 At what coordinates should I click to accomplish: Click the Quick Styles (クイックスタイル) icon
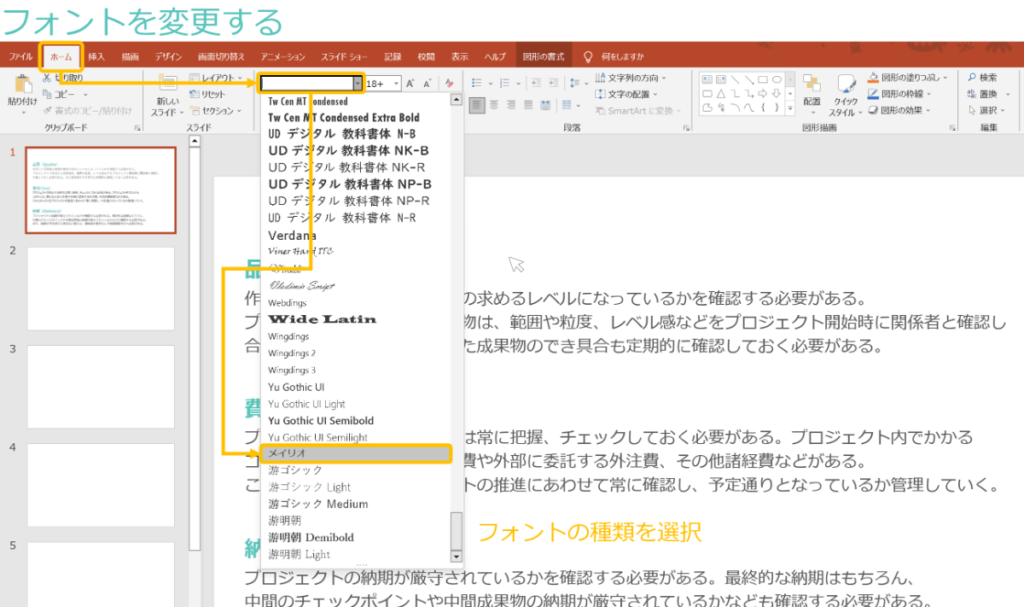[845, 91]
